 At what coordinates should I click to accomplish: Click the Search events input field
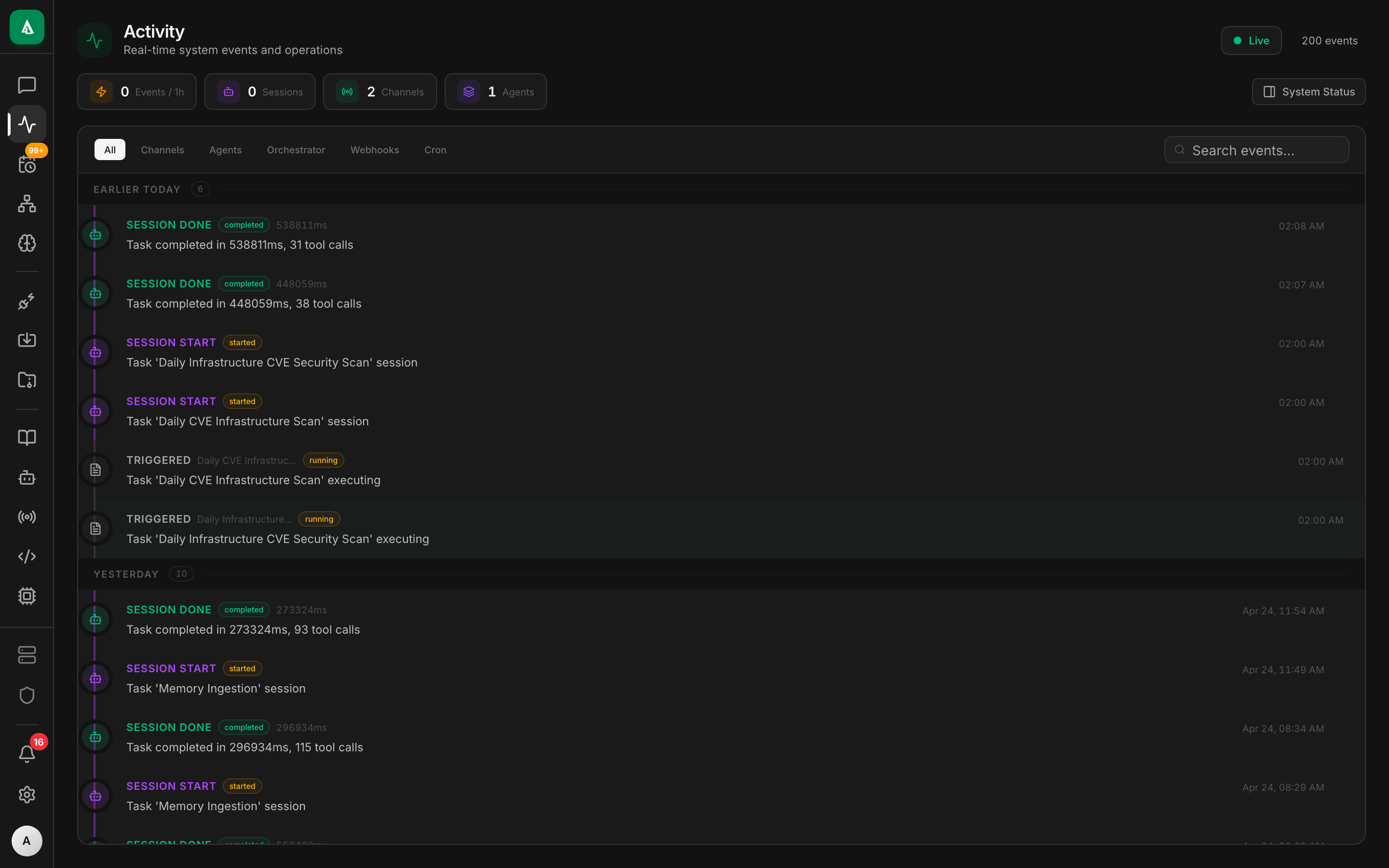coord(1256,150)
